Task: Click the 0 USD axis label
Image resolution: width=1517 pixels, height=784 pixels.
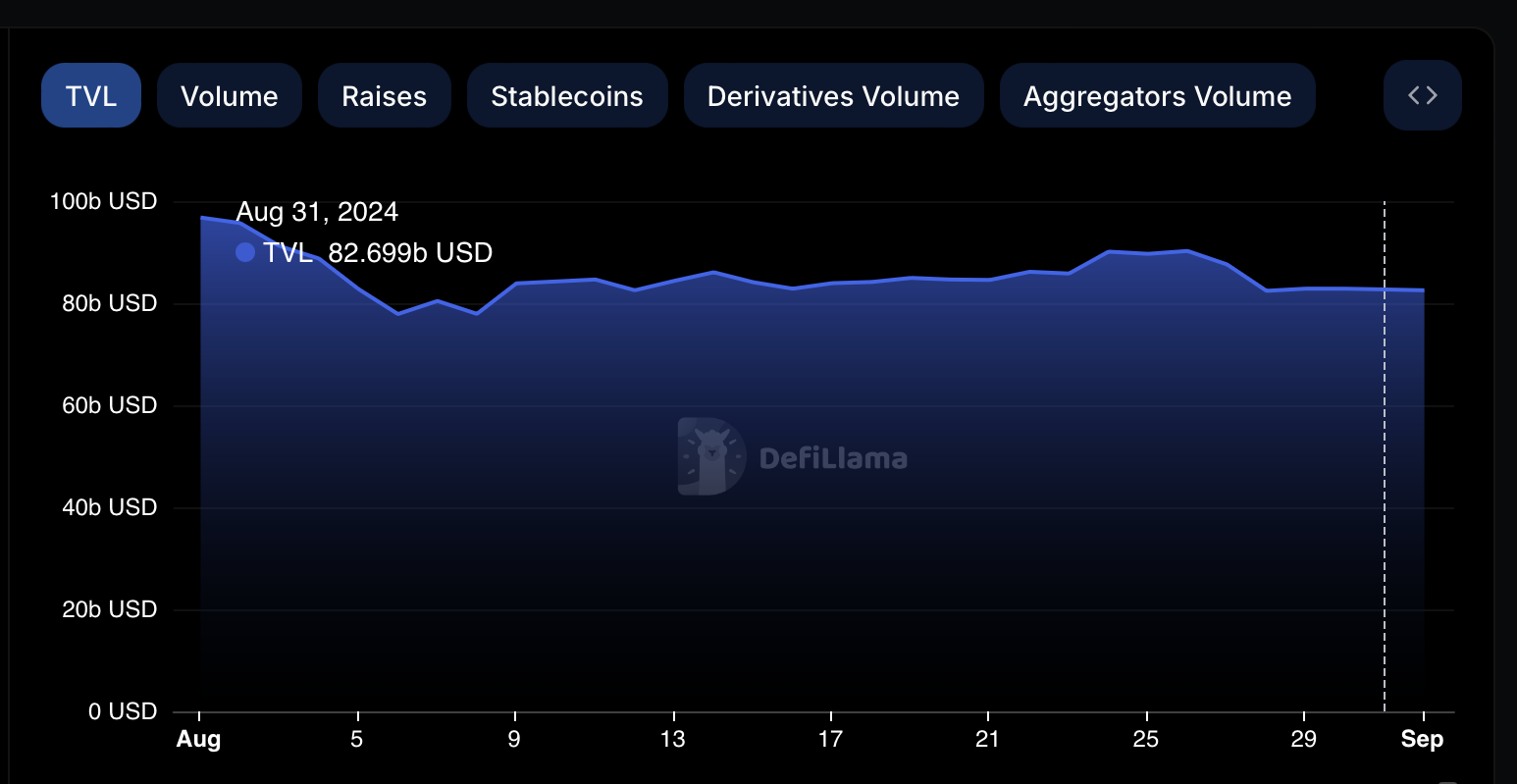Action: (x=123, y=711)
